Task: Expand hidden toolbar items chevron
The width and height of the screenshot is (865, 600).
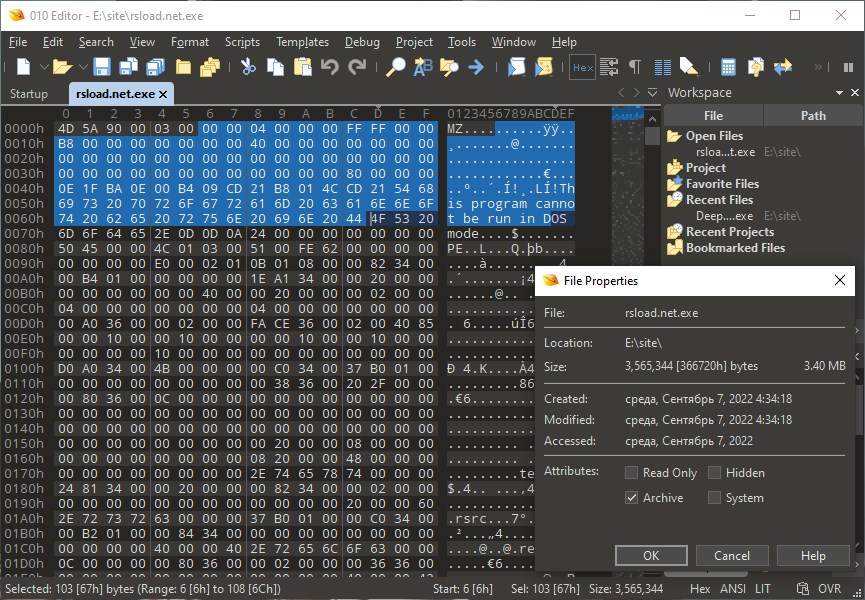Action: (x=818, y=67)
